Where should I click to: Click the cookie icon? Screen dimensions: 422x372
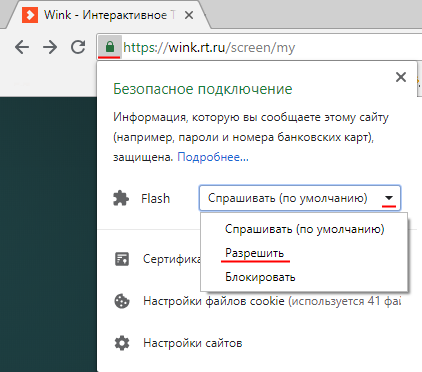tap(122, 301)
